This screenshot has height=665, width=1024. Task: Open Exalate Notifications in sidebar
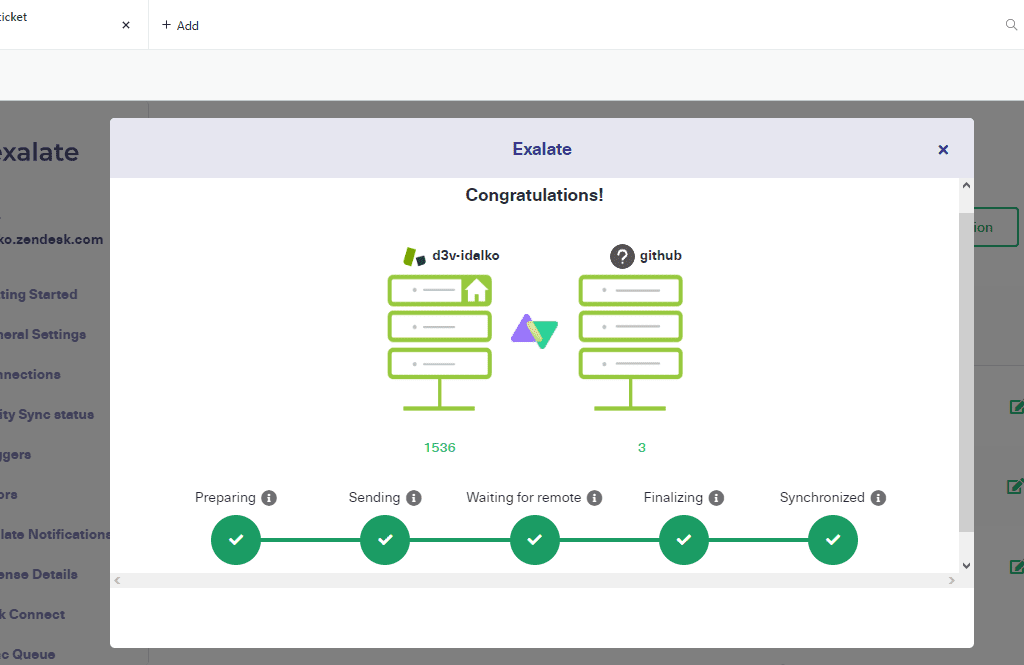[55, 534]
